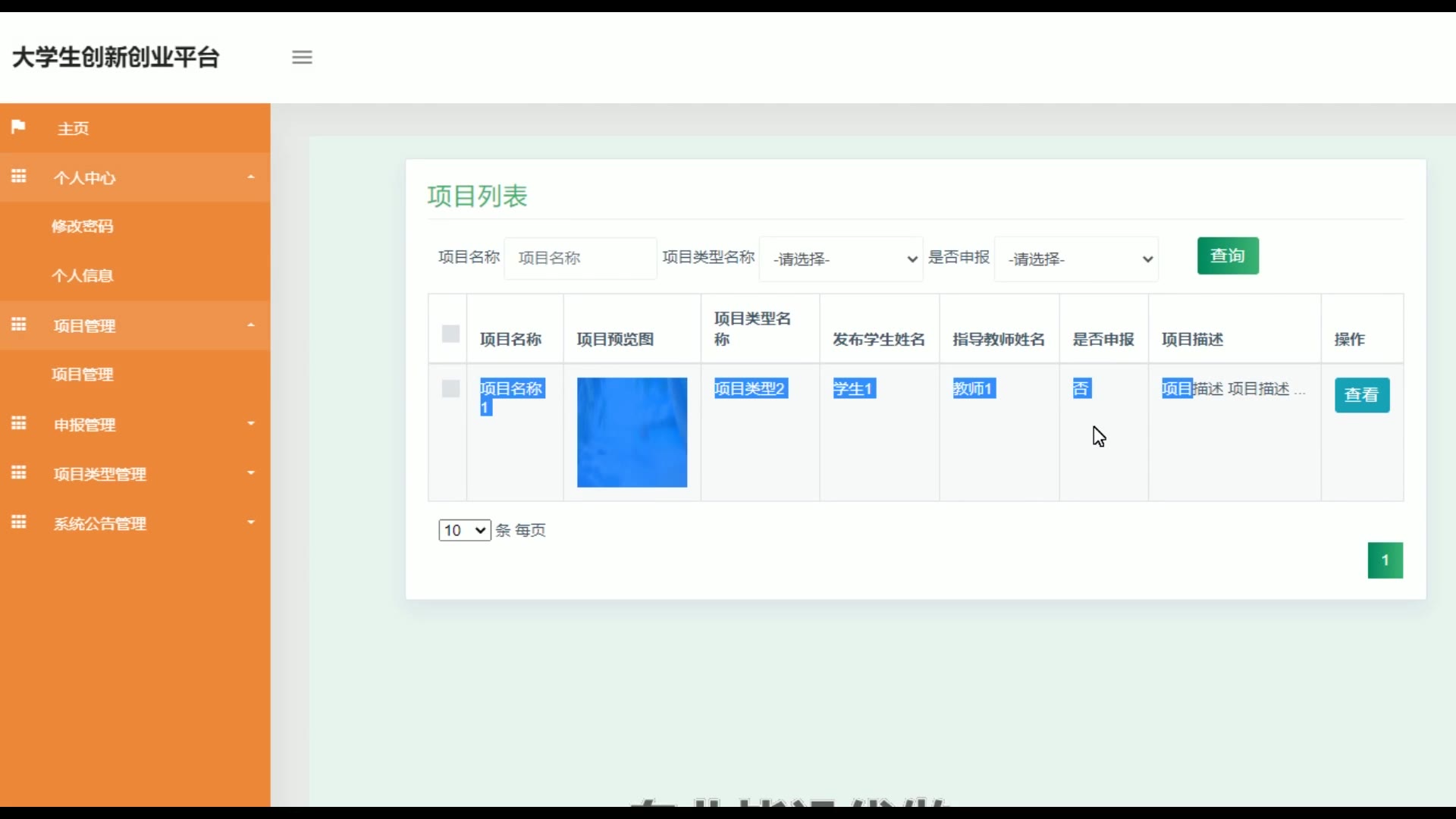Click the grid icon beside 个人中心
Image resolution: width=1456 pixels, height=819 pixels.
point(19,177)
